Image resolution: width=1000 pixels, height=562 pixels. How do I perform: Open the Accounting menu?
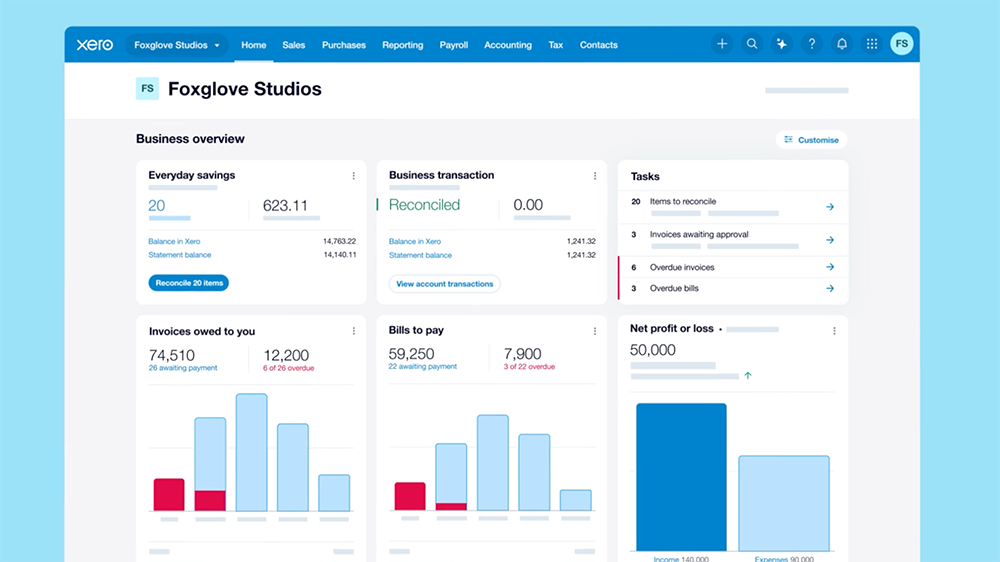tap(508, 45)
